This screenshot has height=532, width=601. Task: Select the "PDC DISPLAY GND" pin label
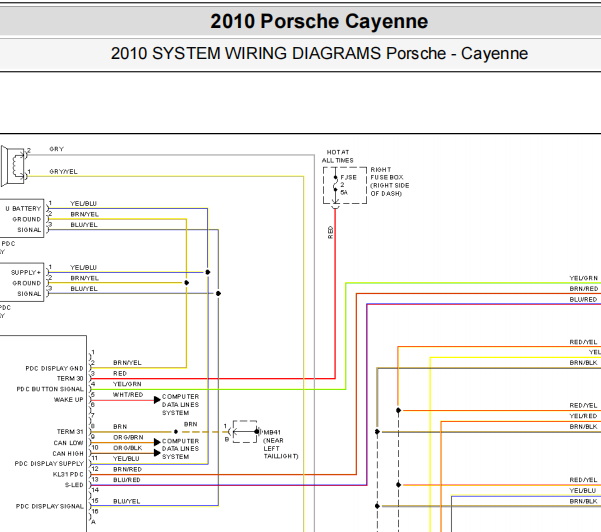tap(54, 368)
